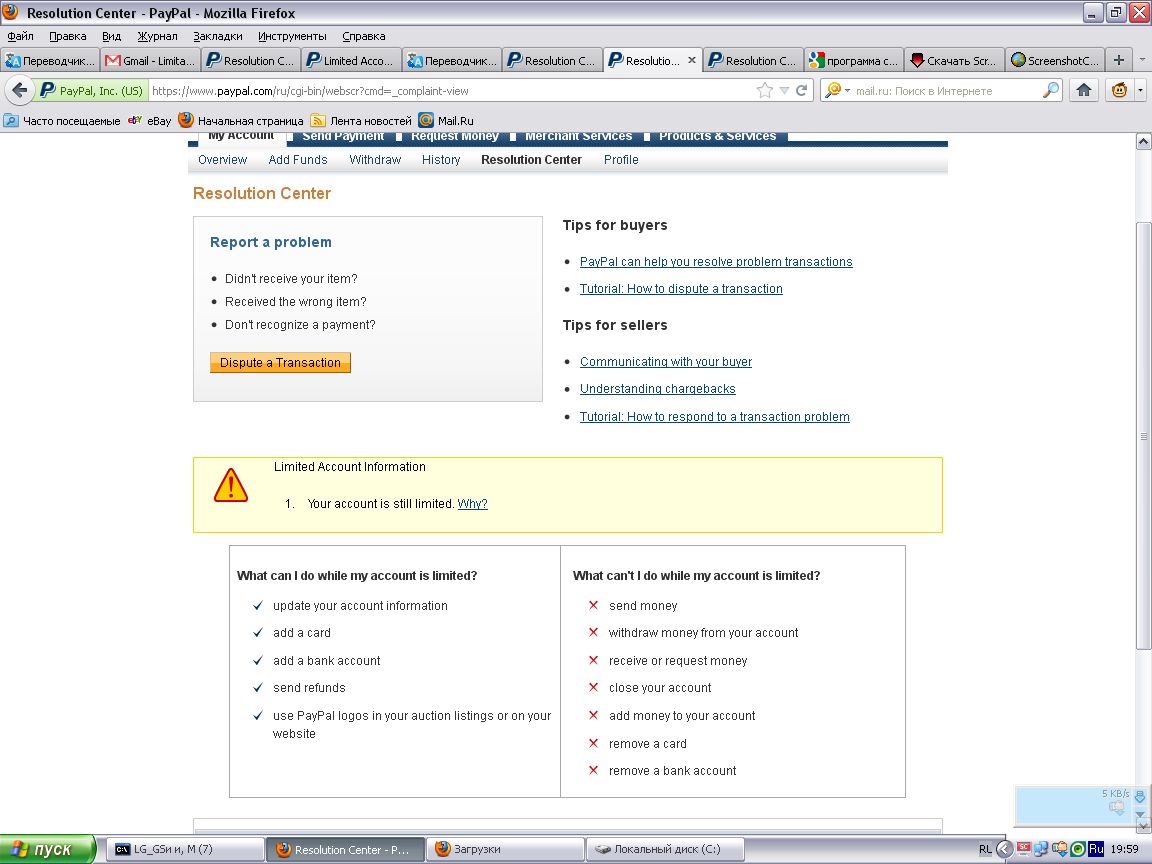This screenshot has height=864, width=1152.
Task: Open Загрузки taskbar window
Action: [x=505, y=849]
